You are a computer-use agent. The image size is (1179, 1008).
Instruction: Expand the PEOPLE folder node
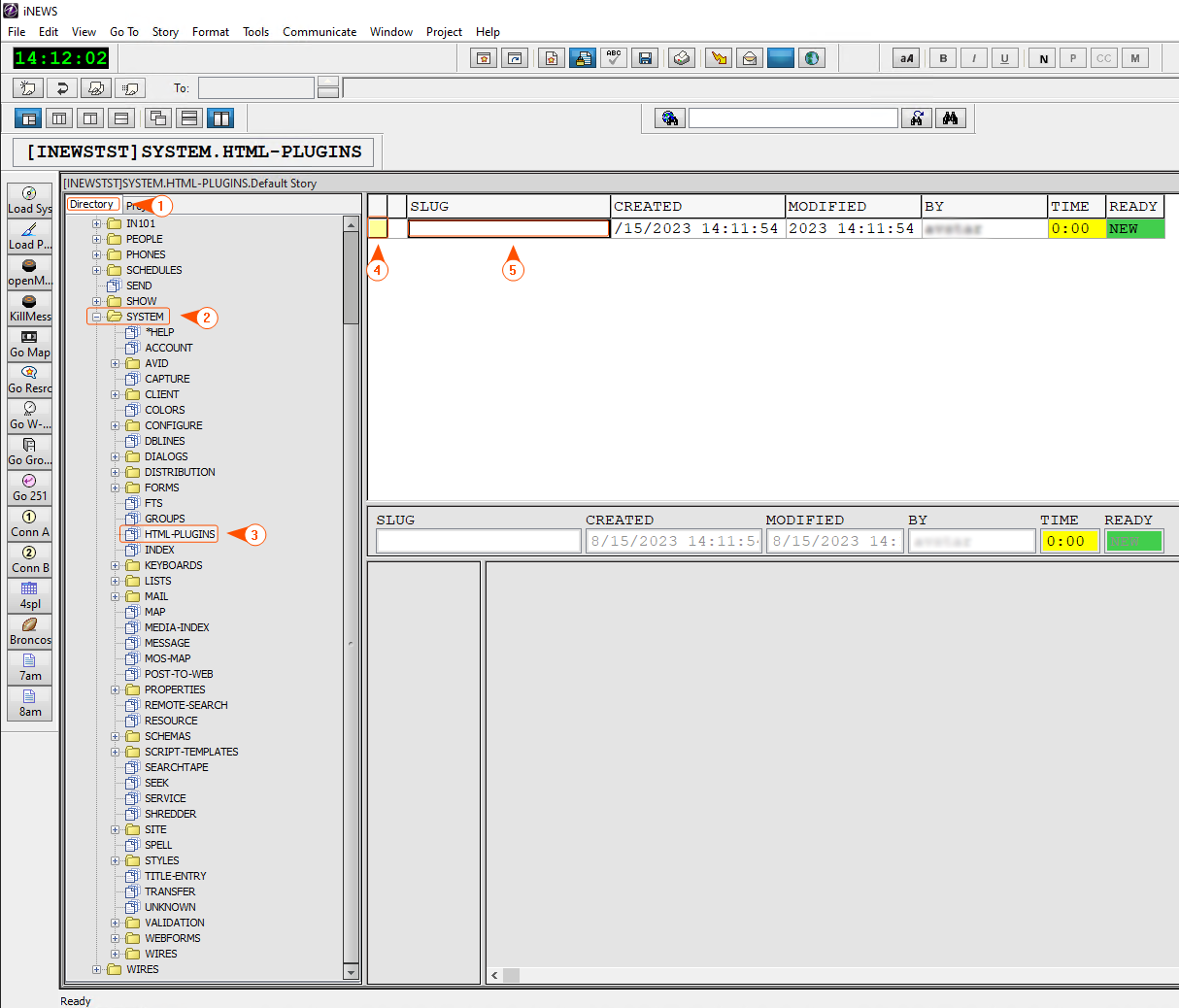[96, 239]
